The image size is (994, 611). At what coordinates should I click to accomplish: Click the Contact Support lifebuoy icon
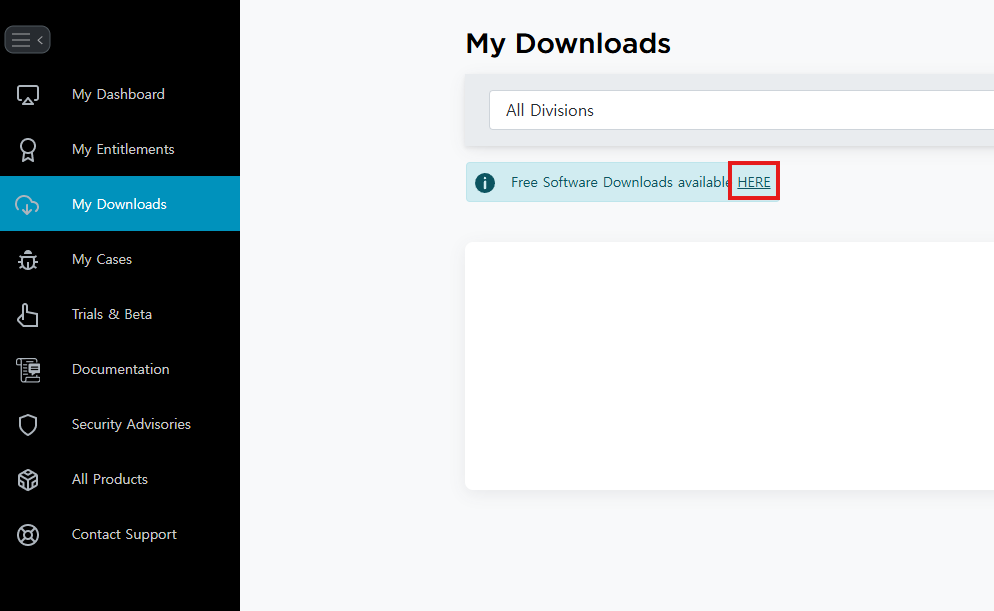coord(28,535)
